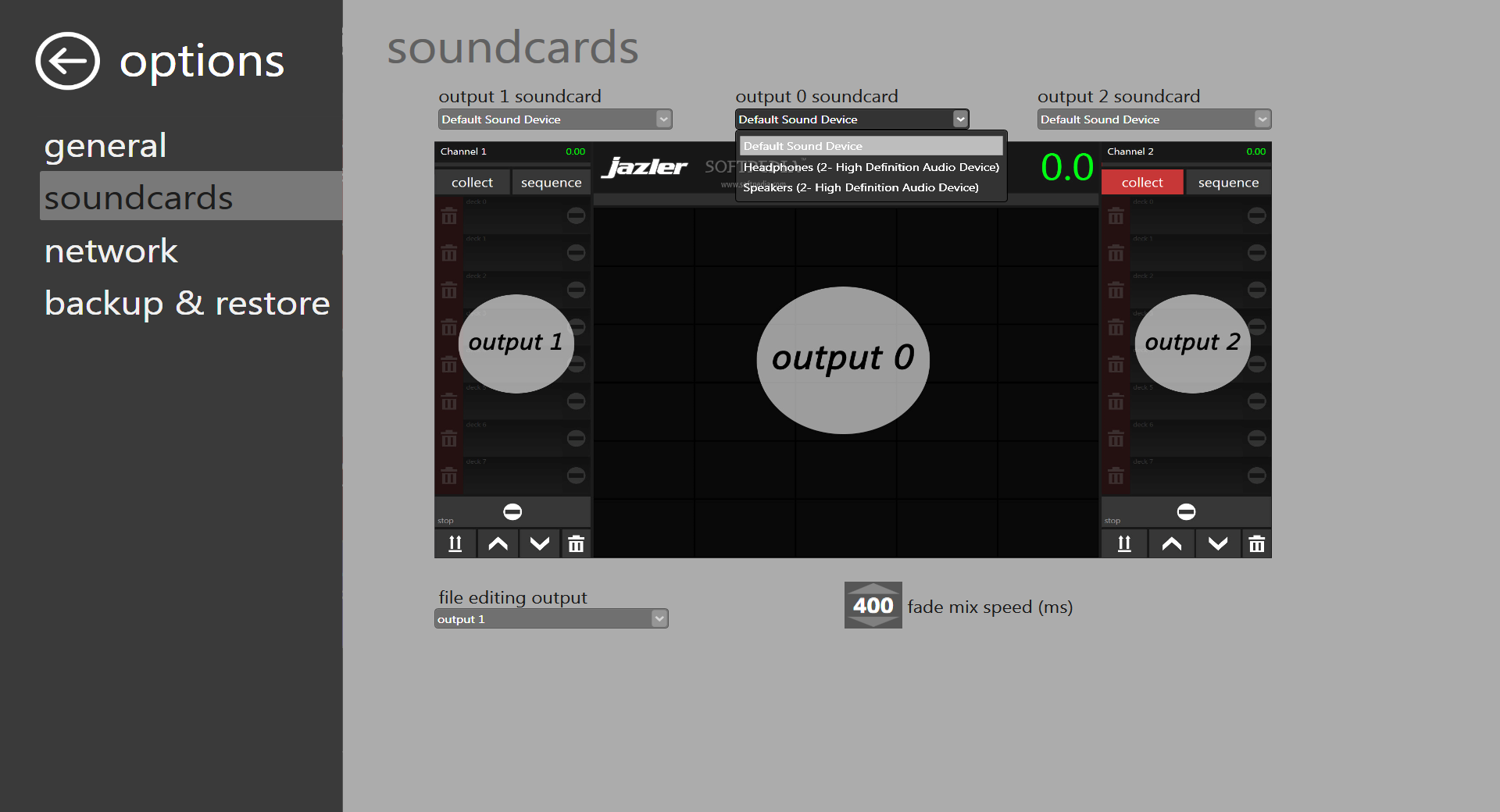This screenshot has height=812, width=1500.
Task: Decrease fade mix speed with down arrow
Action: 873,621
